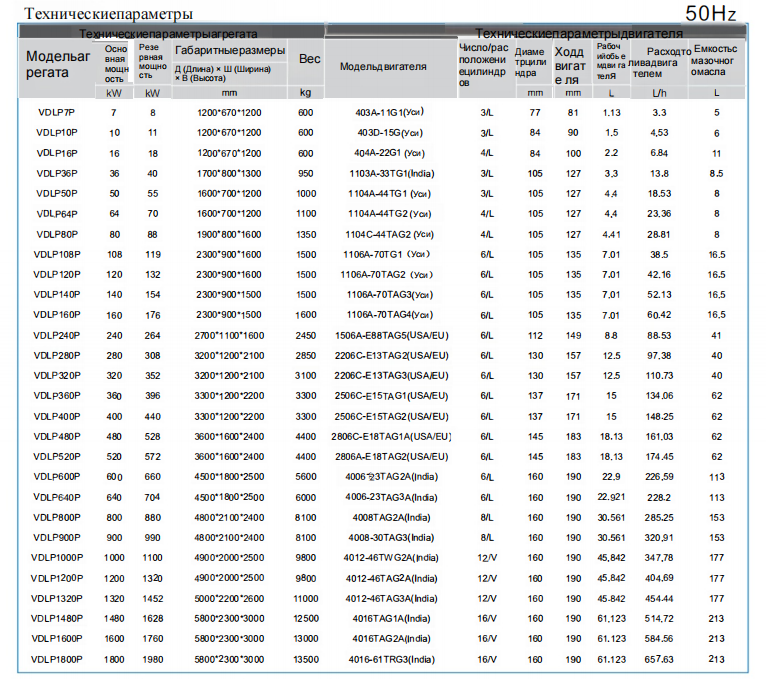766x679 pixels.
Task: Click the 50Hz frequency label
Action: coord(710,13)
